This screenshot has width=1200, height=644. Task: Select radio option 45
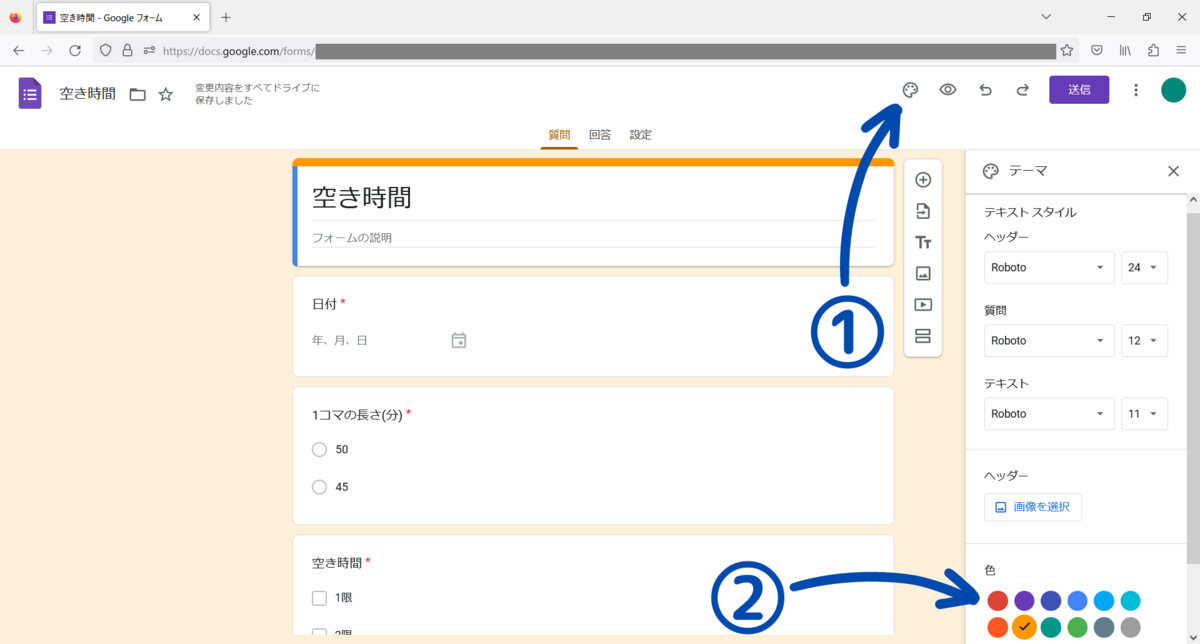click(x=320, y=487)
